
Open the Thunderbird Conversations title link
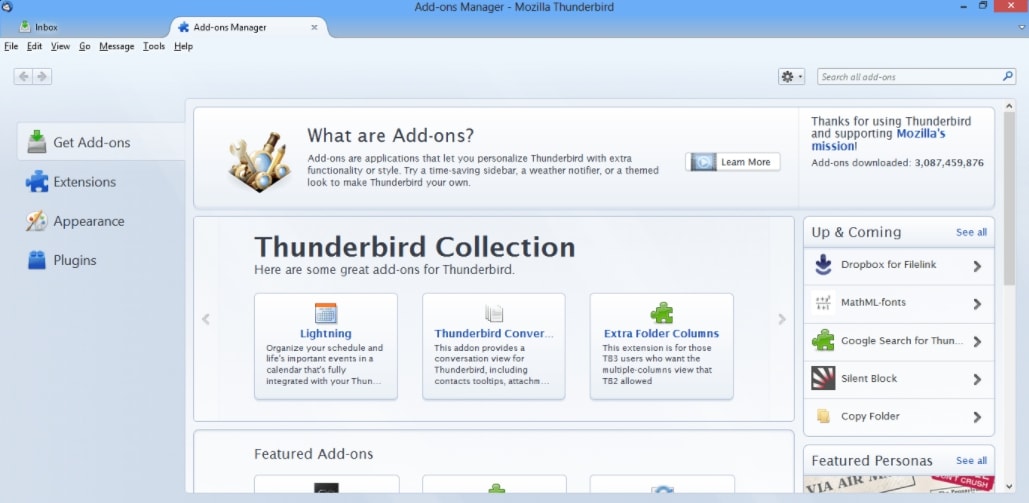click(x=494, y=334)
